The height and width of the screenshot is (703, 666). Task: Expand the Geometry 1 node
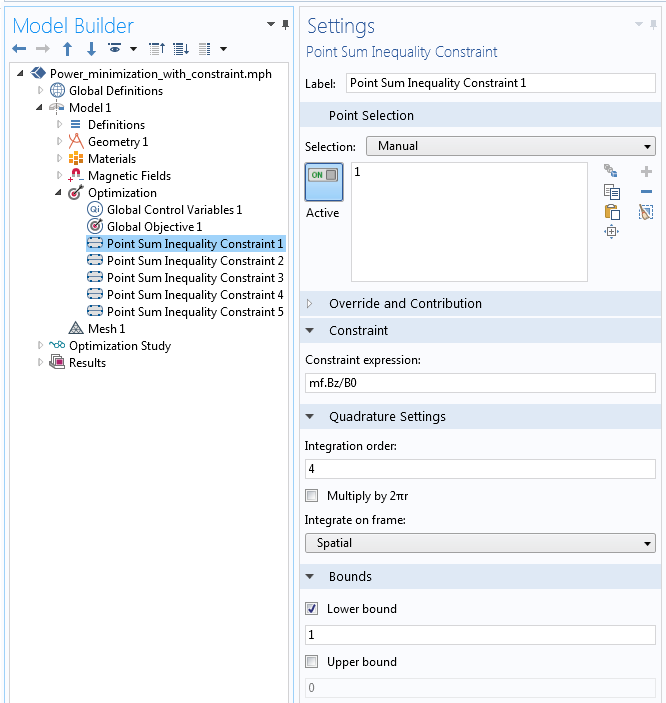pyautogui.click(x=59, y=141)
